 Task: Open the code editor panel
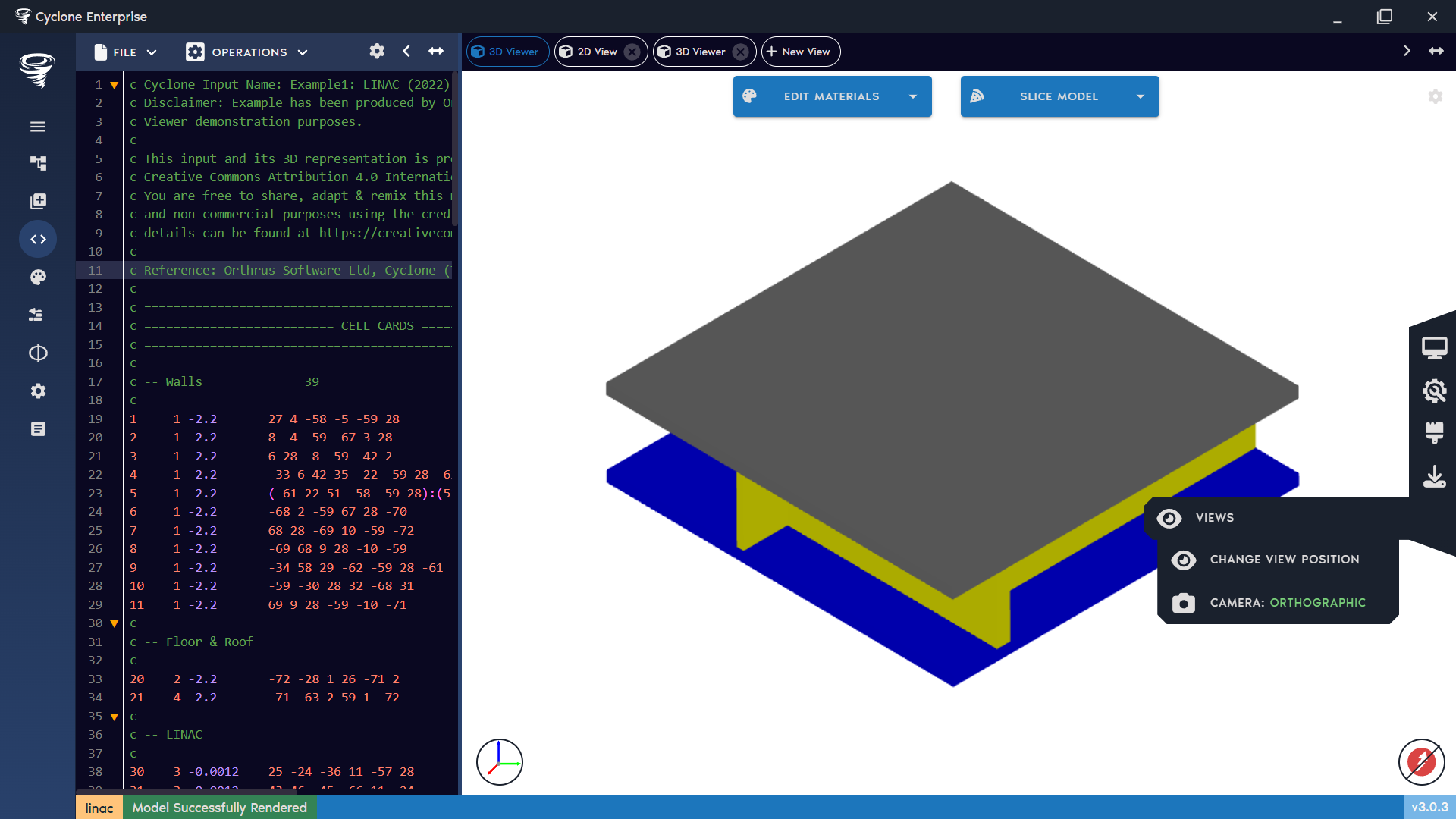[38, 239]
